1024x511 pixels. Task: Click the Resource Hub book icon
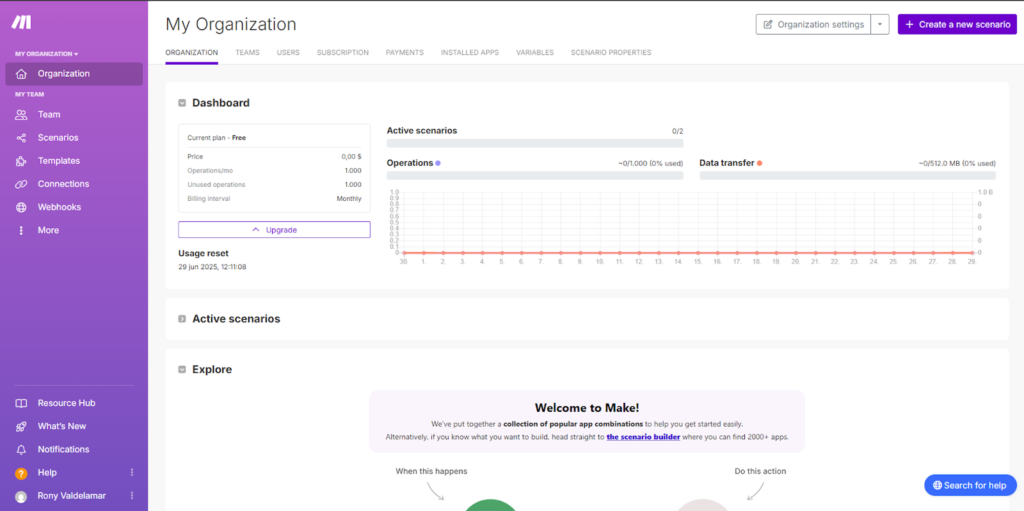[21, 403]
